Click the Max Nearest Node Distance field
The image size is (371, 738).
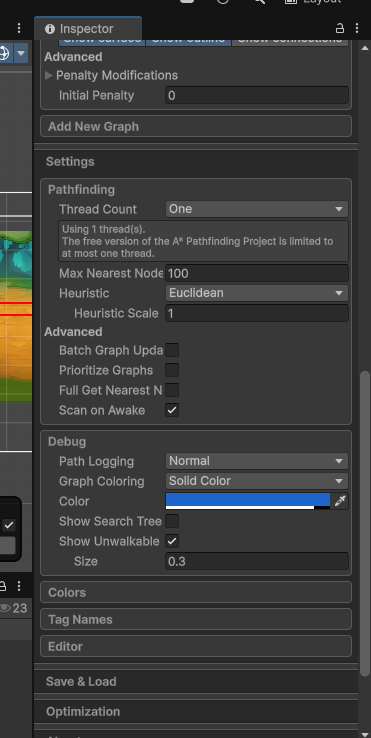coord(257,273)
